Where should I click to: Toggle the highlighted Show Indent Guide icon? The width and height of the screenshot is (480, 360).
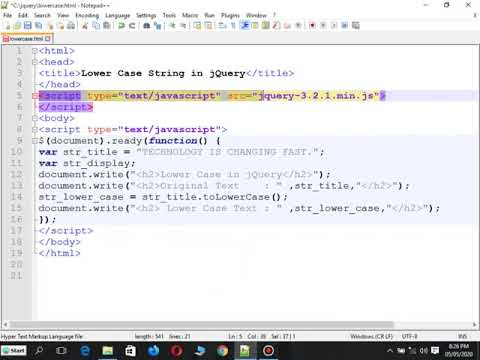click(x=244, y=26)
